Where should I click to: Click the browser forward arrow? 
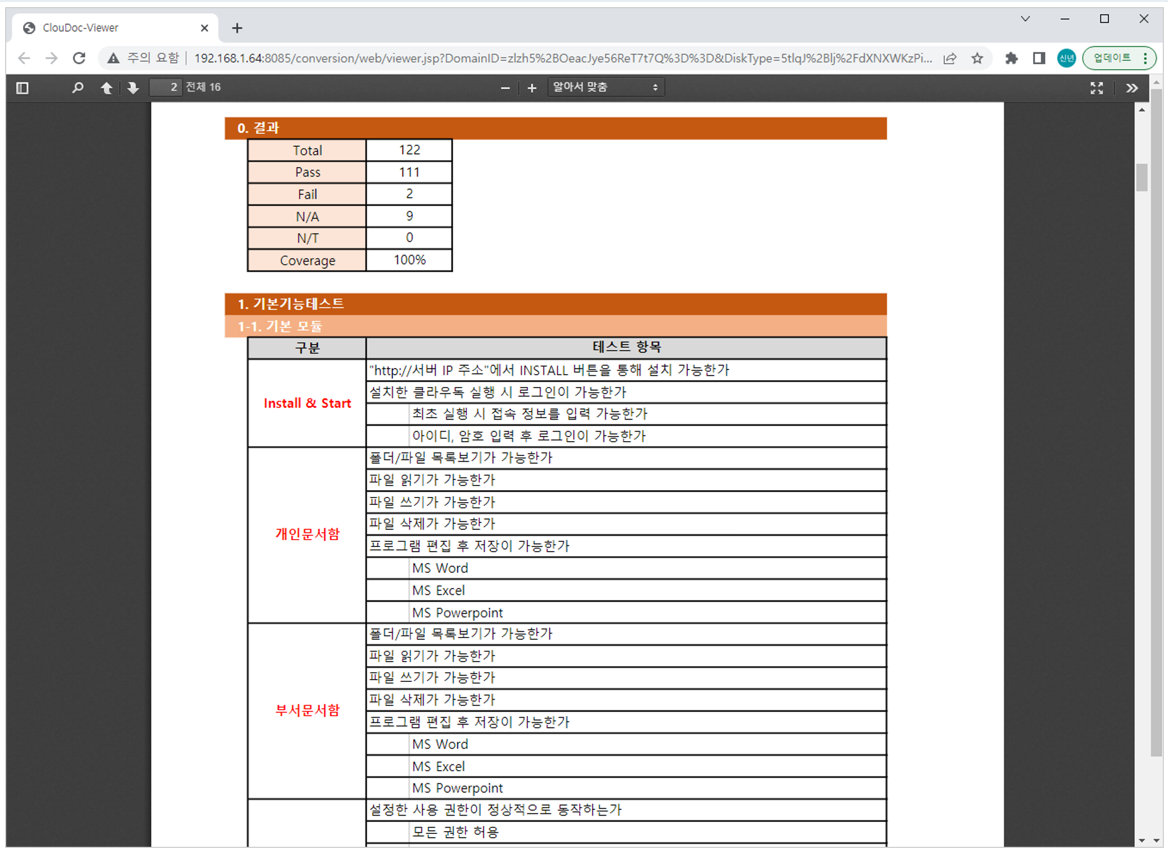point(51,58)
